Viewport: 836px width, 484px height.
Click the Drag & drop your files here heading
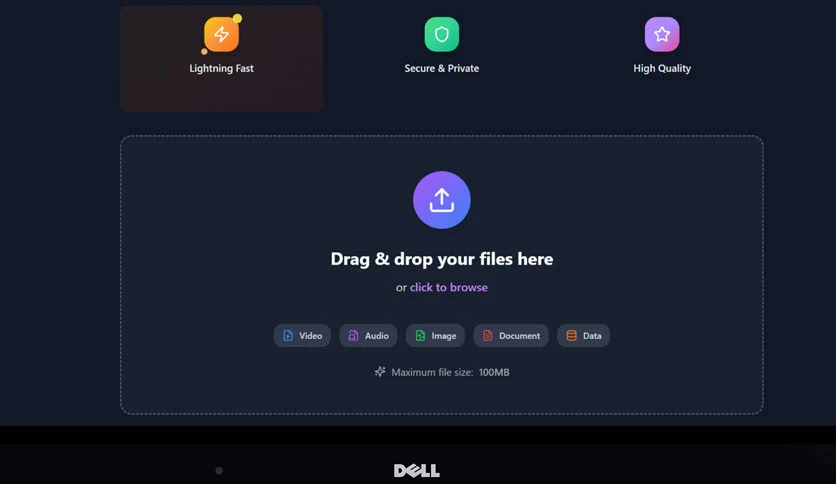[x=441, y=259]
